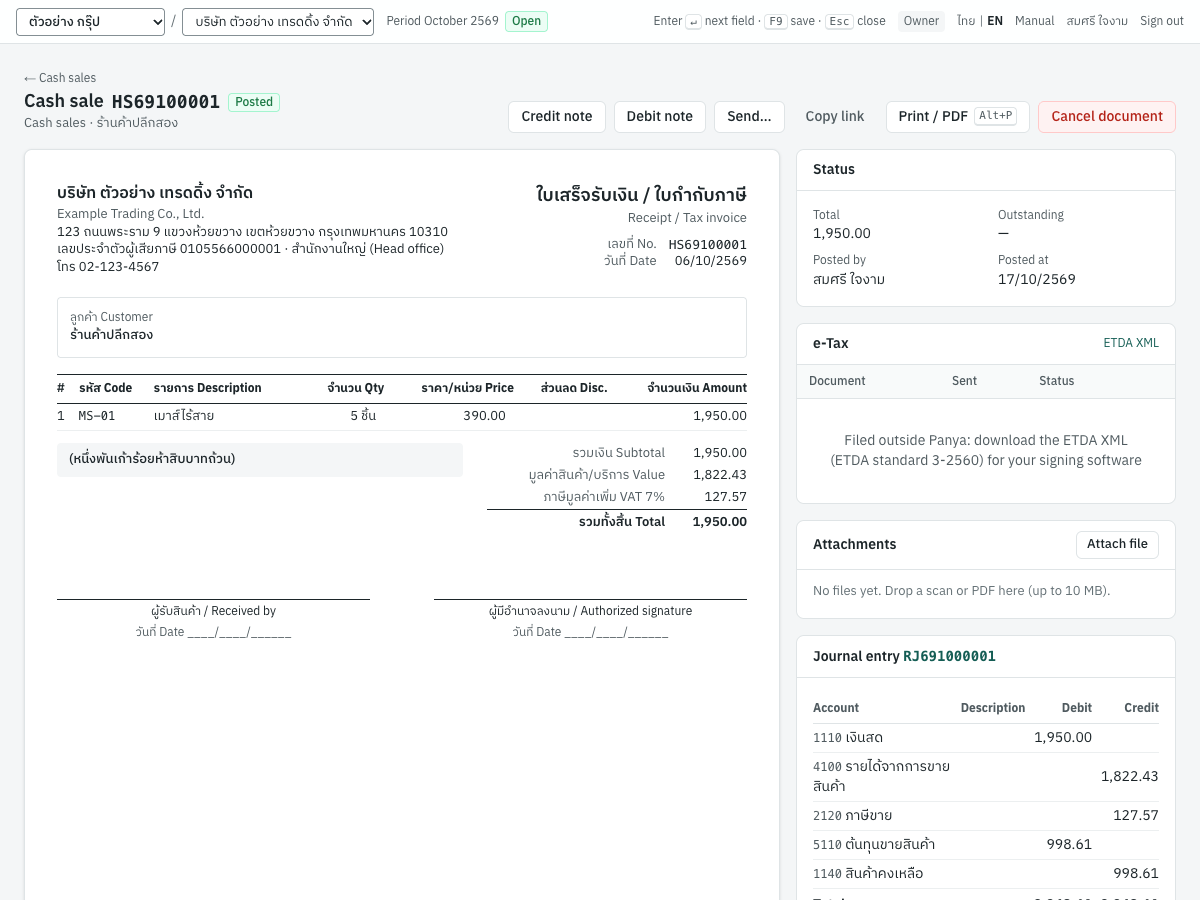Switch language to EN
Viewport: 1200px width, 900px height.
[x=995, y=21]
